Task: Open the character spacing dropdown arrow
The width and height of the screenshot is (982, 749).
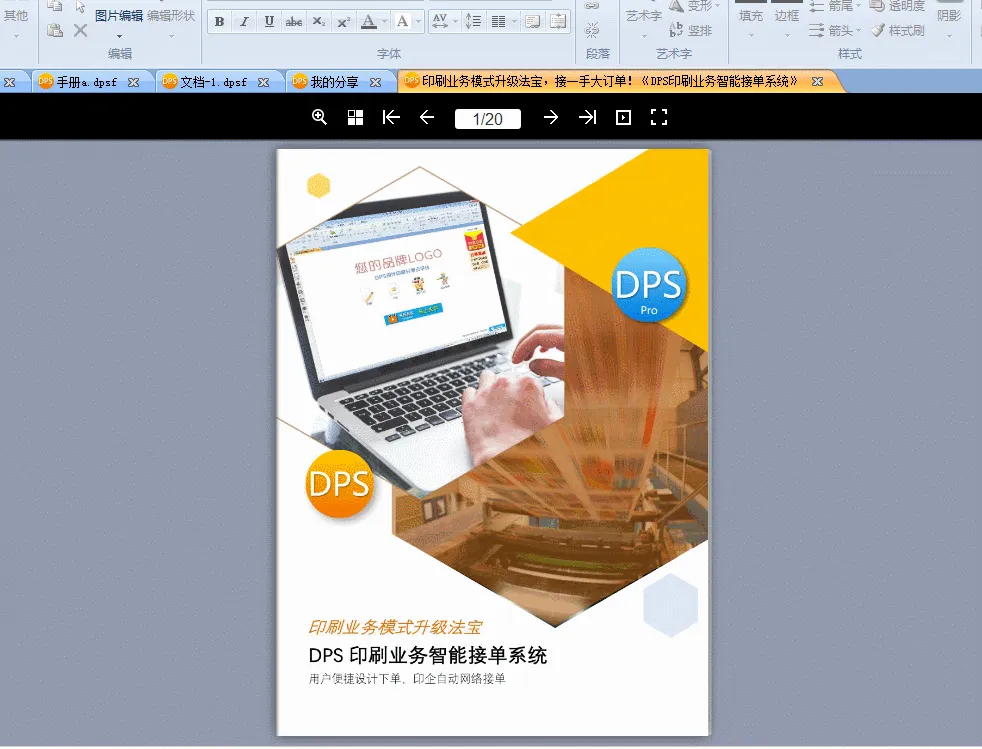Action: [x=455, y=22]
